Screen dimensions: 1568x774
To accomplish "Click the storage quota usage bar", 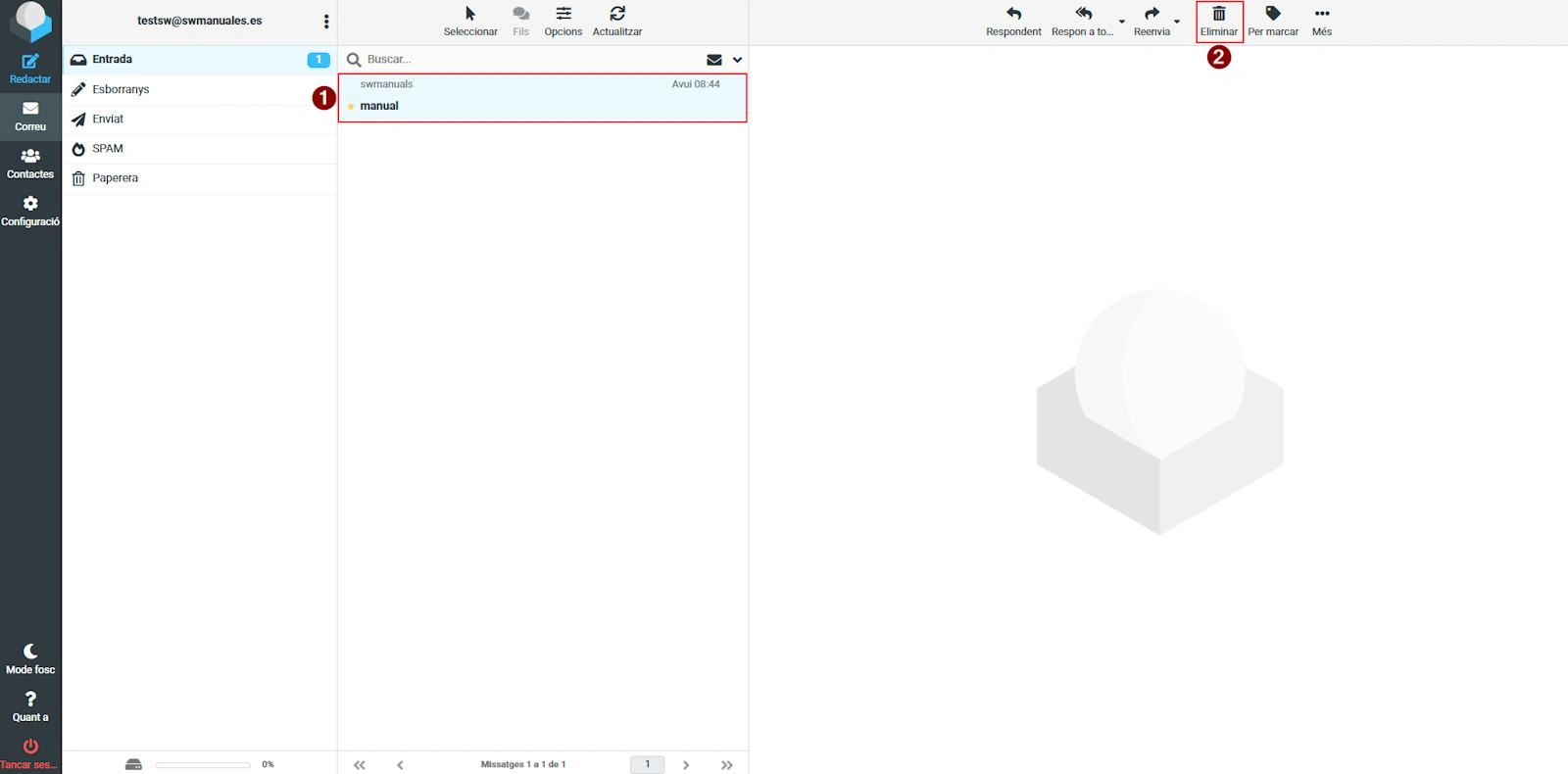I will pyautogui.click(x=203, y=764).
